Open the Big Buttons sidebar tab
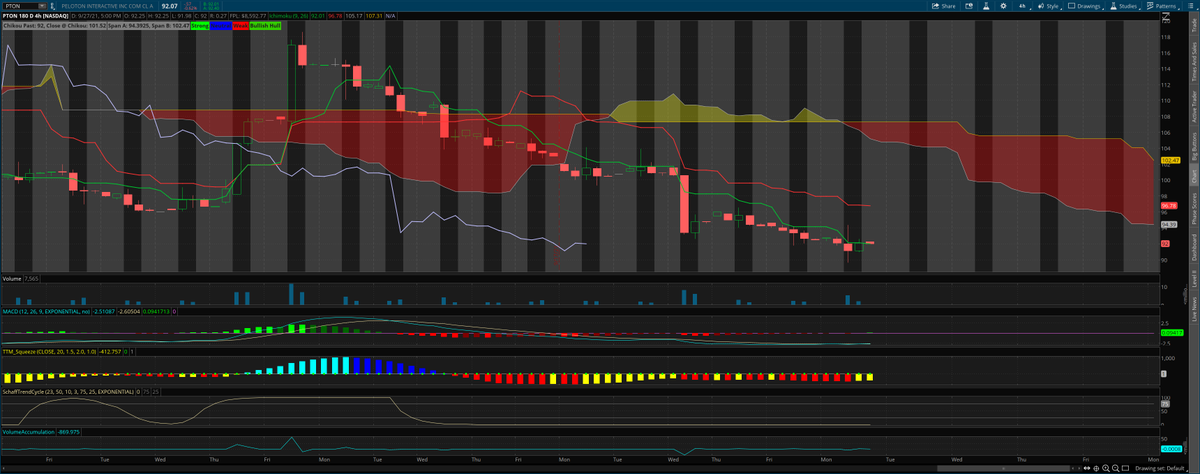 click(x=1193, y=145)
